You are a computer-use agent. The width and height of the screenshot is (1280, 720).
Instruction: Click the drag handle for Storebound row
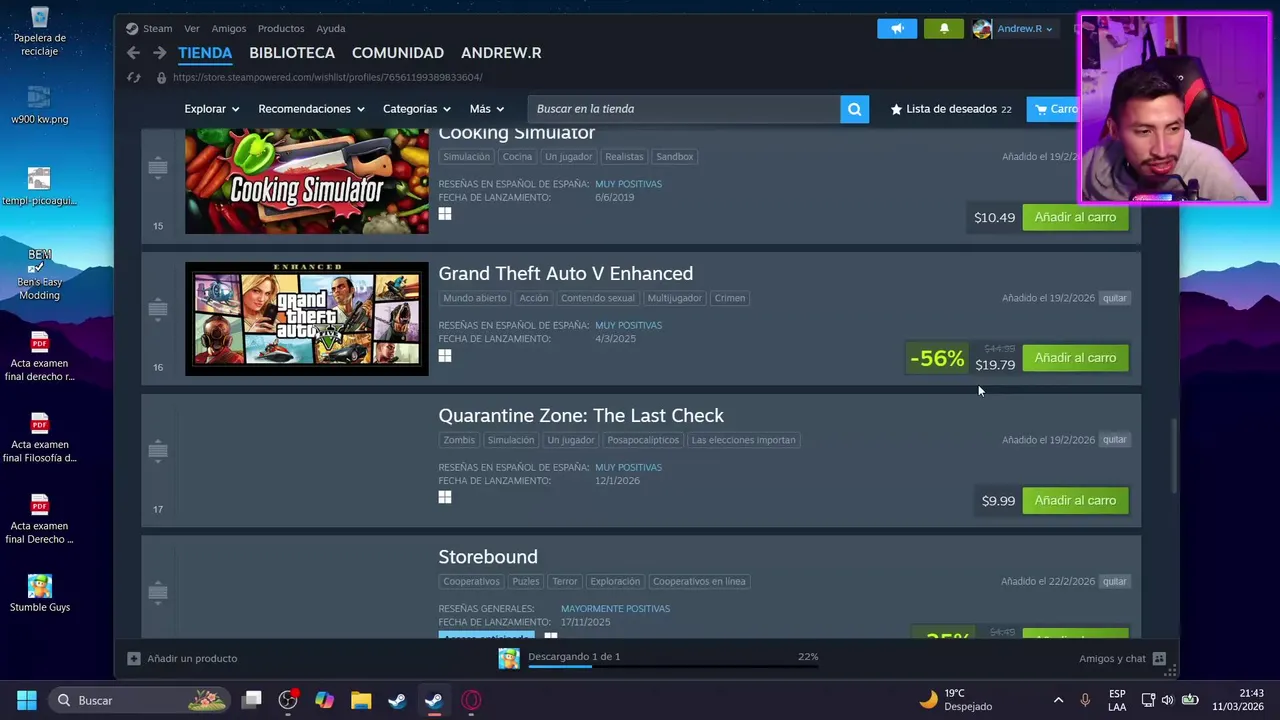(157, 592)
